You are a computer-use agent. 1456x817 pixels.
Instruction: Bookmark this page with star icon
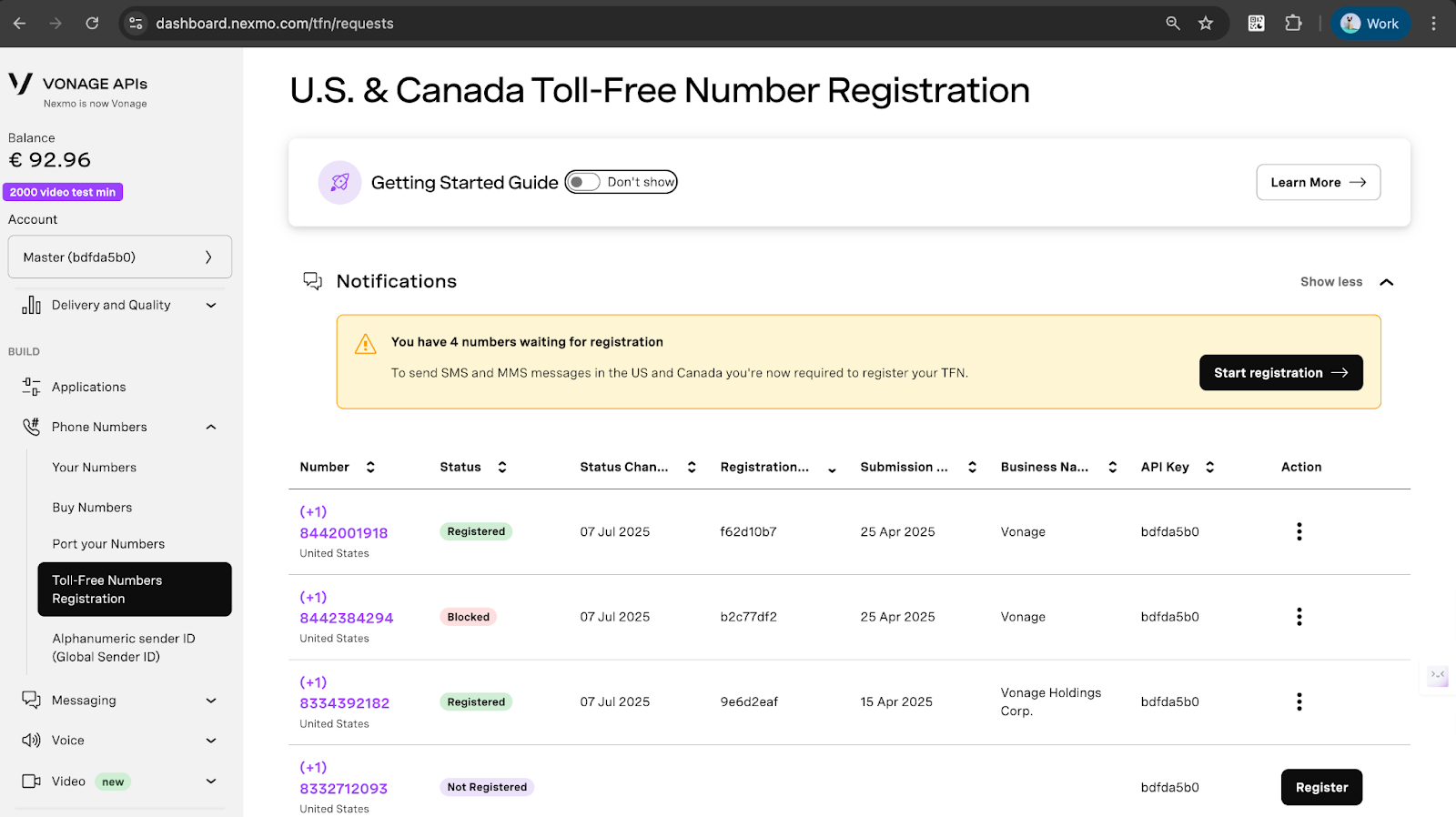point(1206,24)
